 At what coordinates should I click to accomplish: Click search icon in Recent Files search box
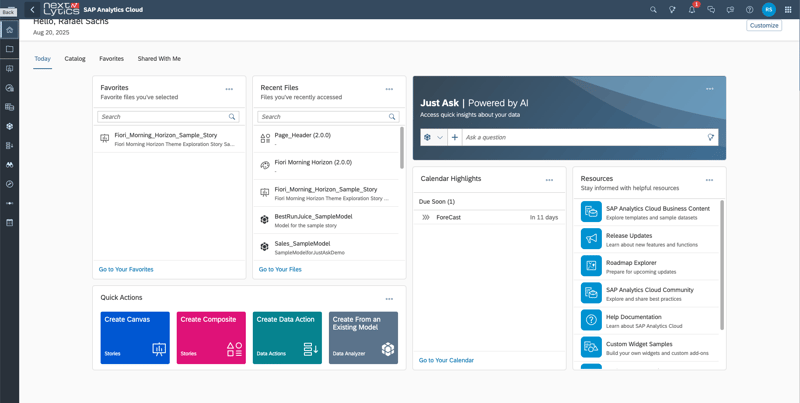coord(392,117)
